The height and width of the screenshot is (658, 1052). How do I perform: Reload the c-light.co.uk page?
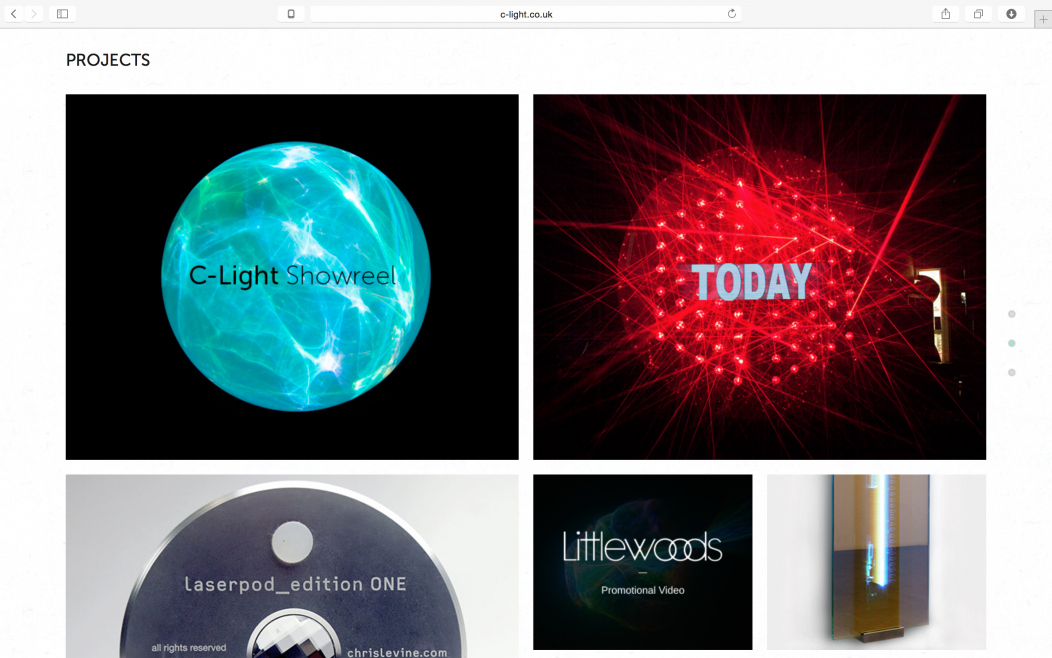click(731, 13)
